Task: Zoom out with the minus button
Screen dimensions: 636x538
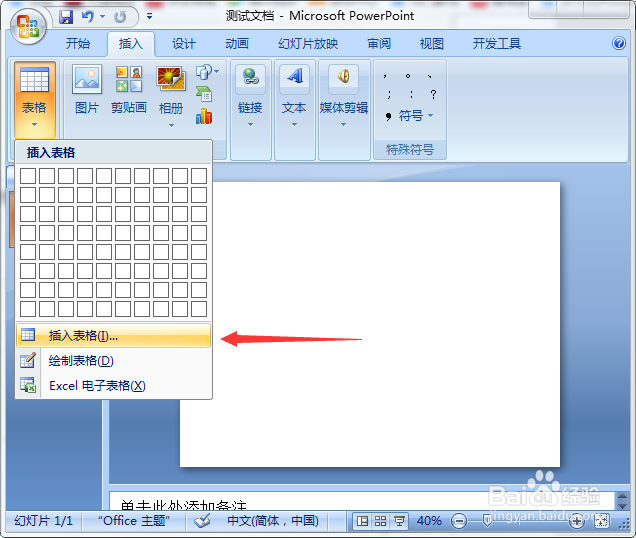Action: (x=459, y=521)
